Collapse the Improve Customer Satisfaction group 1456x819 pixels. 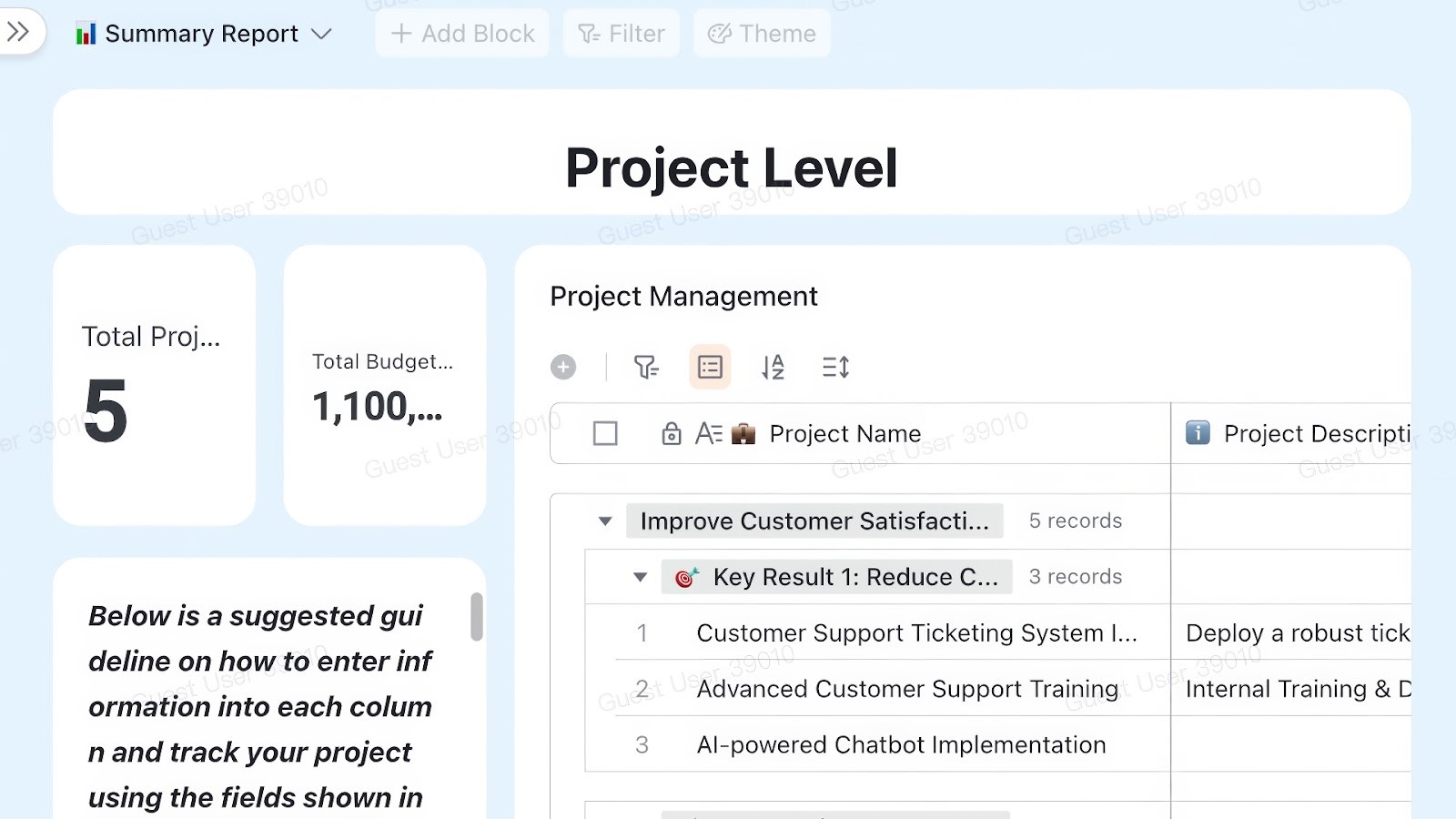(603, 521)
